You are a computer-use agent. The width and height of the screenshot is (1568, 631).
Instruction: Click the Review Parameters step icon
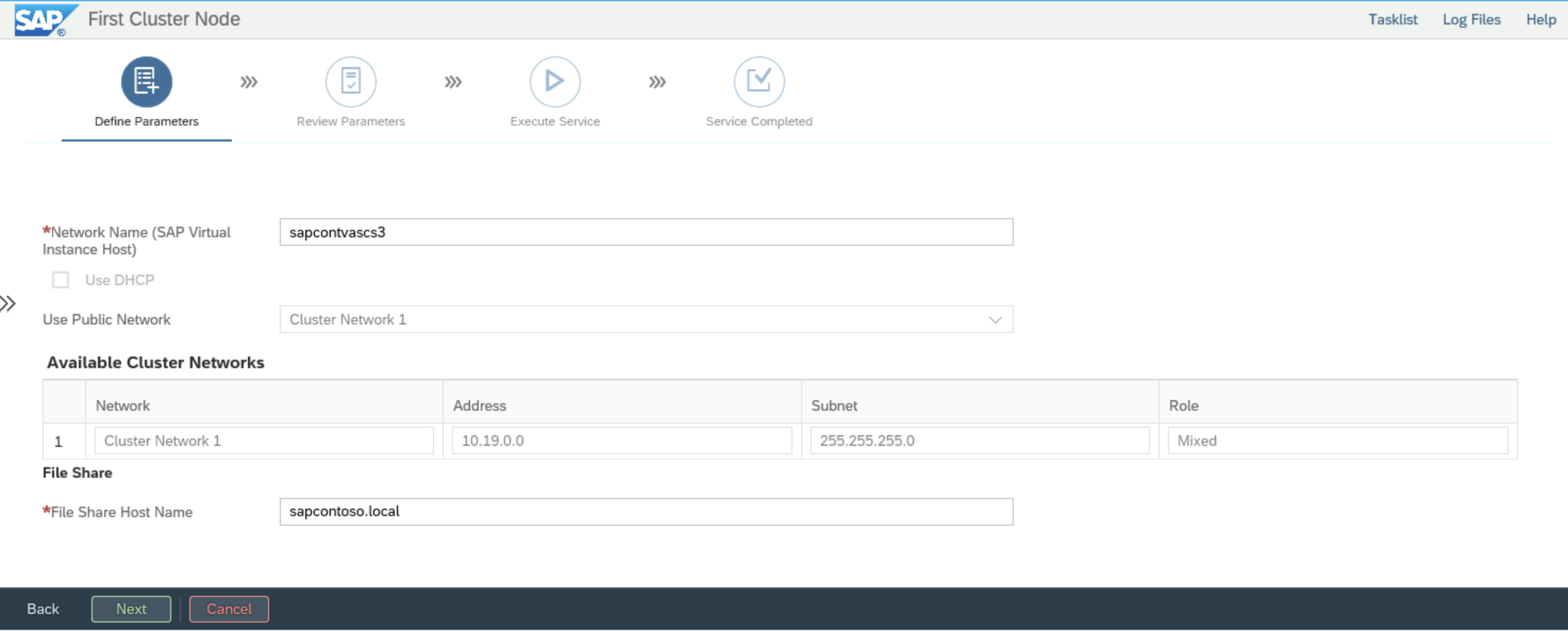352,80
